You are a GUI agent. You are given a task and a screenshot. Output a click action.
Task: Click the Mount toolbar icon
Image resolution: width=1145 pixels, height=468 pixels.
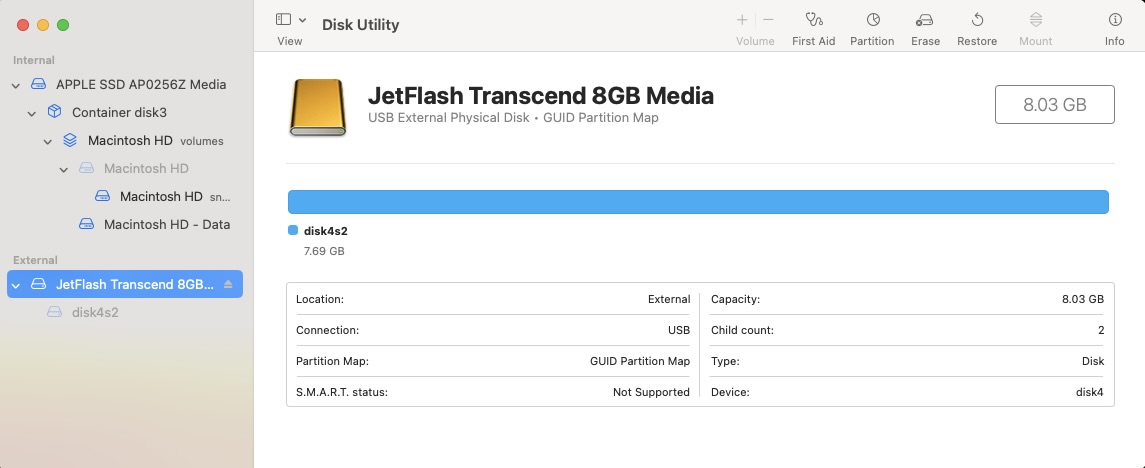point(1035,20)
